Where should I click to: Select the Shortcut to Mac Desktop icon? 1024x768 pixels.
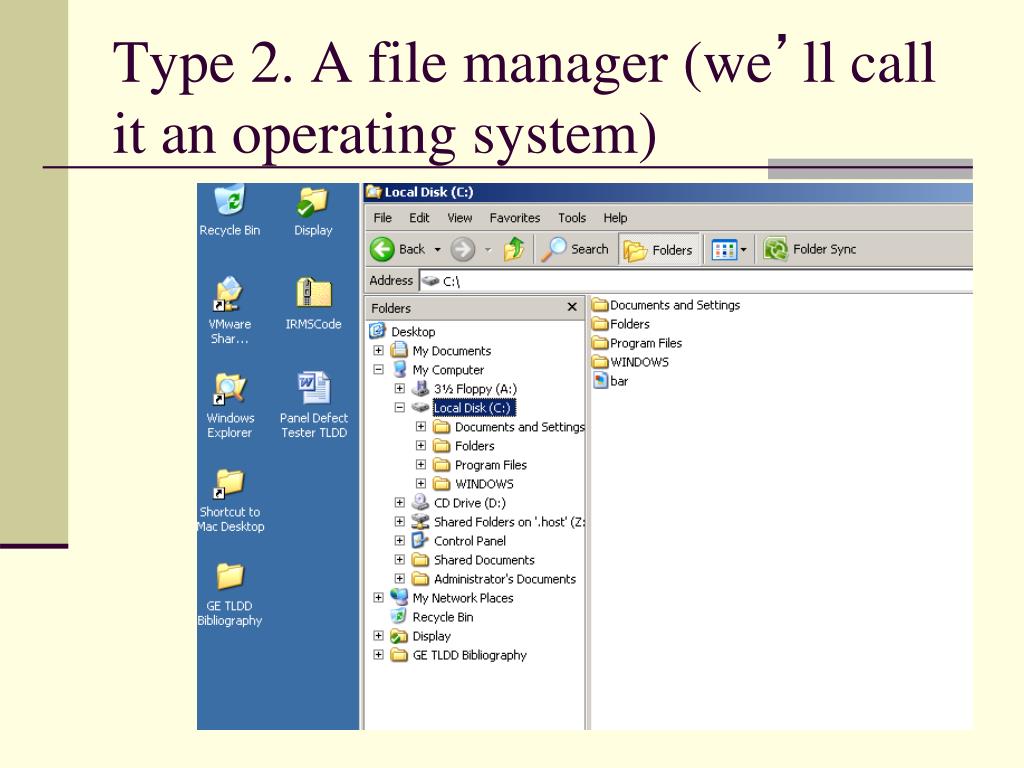pos(229,484)
